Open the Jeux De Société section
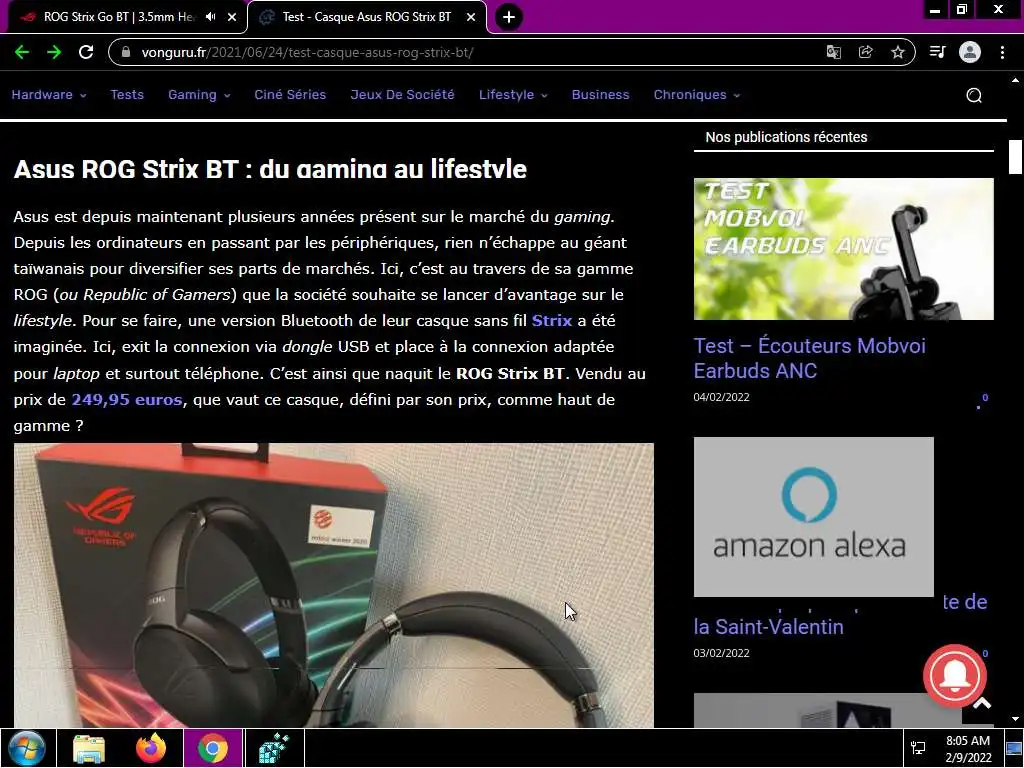This screenshot has width=1024, height=768. click(402, 95)
